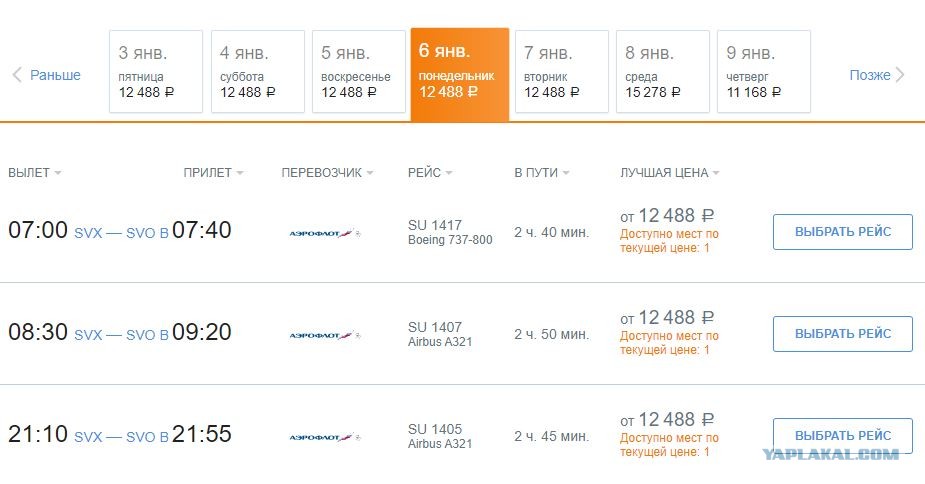The height and width of the screenshot is (484, 925).
Task: Choose the 07:00 flight with ВЫБРАТЬ РЕЙС
Action: point(842,232)
